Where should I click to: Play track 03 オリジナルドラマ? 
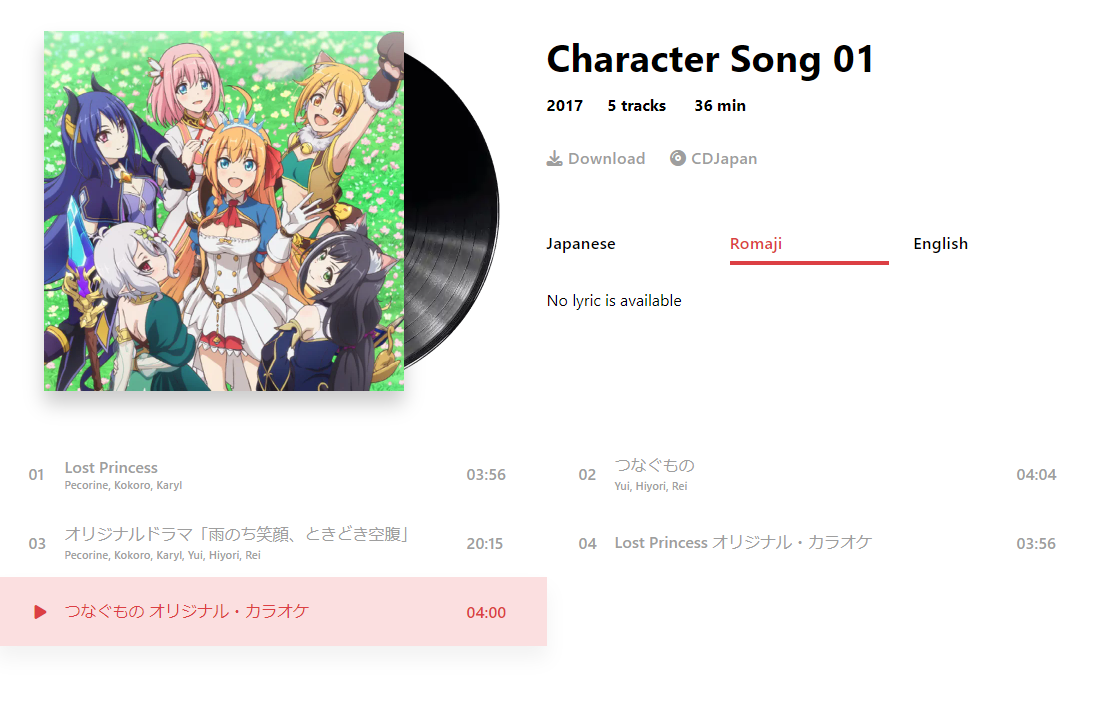coord(273,543)
